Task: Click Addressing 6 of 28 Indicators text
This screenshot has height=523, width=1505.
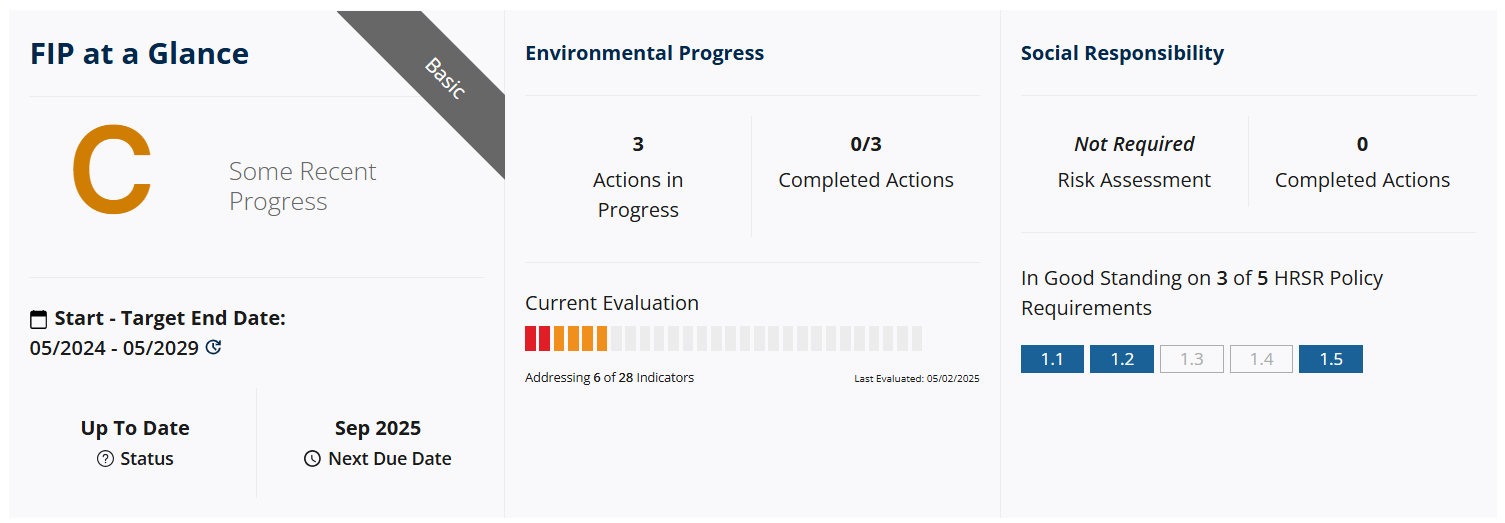Action: tap(609, 378)
